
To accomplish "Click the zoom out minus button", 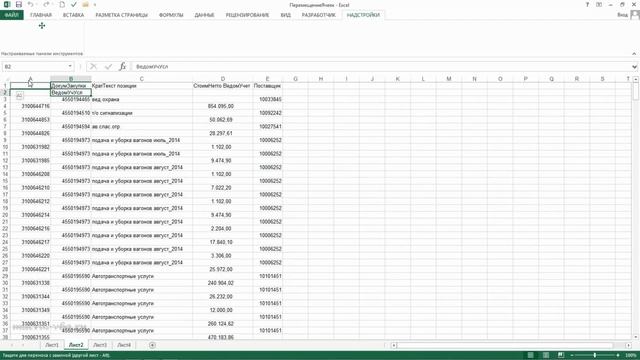I will pos(572,355).
